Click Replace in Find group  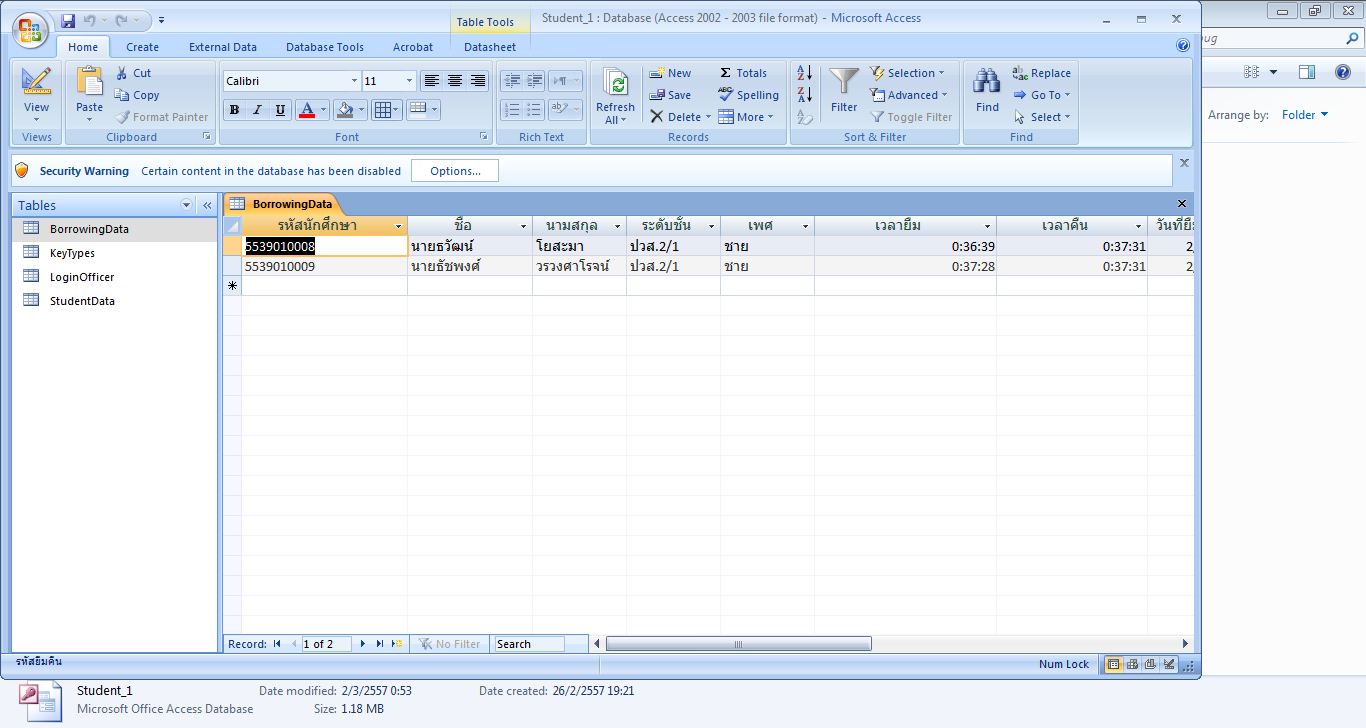click(1041, 73)
